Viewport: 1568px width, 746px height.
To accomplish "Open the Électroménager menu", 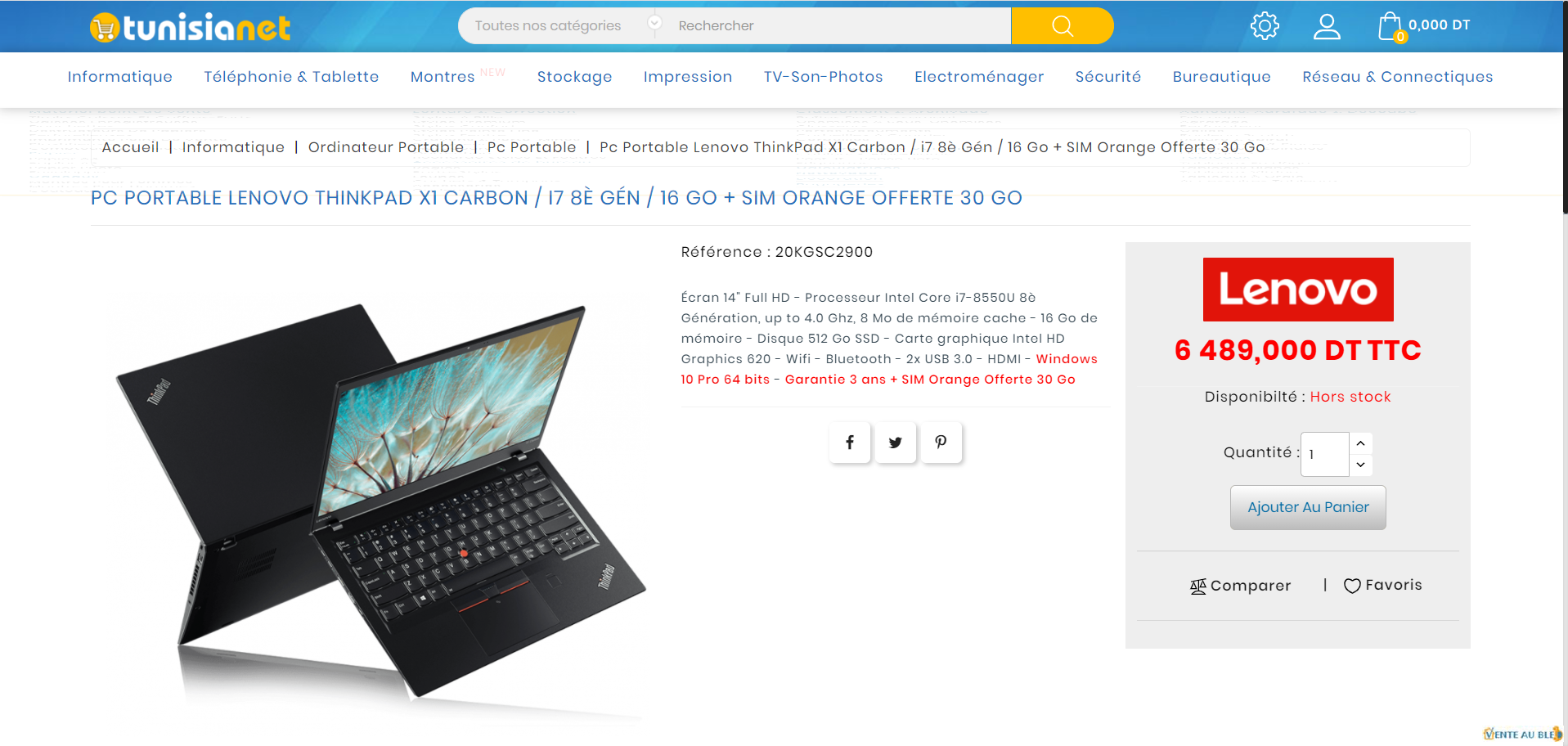I will pyautogui.click(x=979, y=77).
